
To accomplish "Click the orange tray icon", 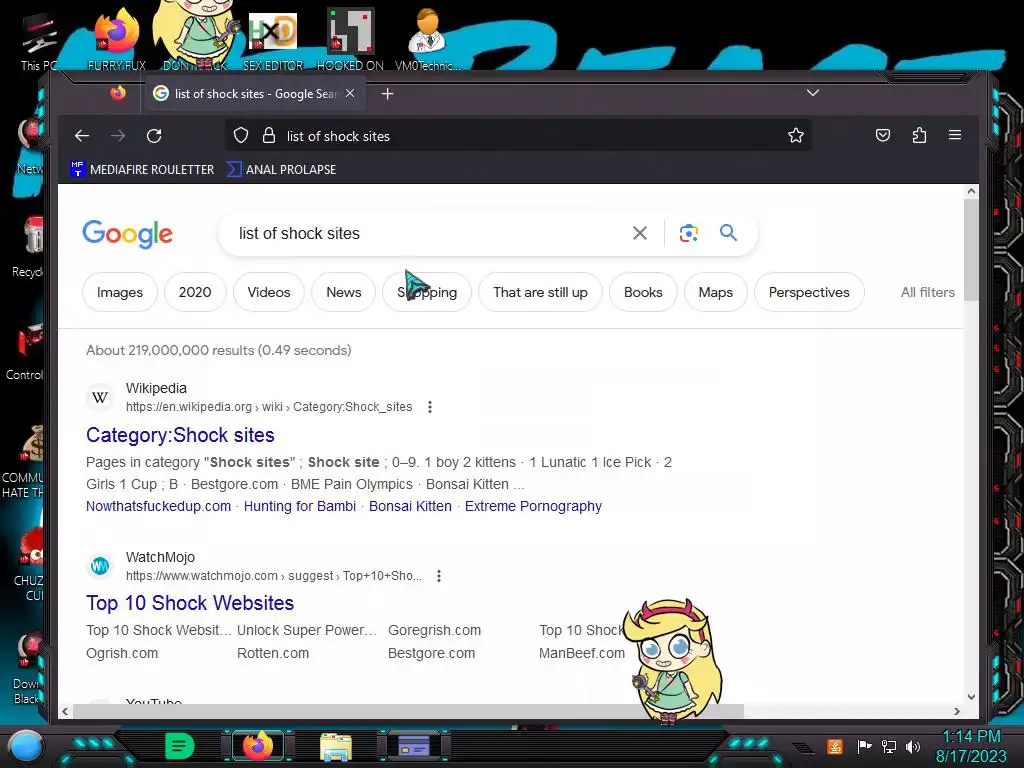I will 835,746.
